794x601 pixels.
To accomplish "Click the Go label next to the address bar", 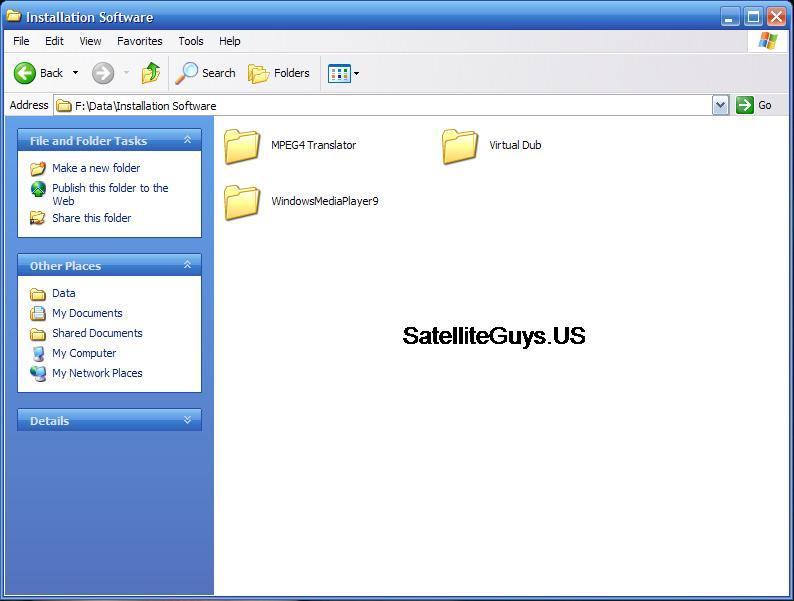I will pos(765,105).
